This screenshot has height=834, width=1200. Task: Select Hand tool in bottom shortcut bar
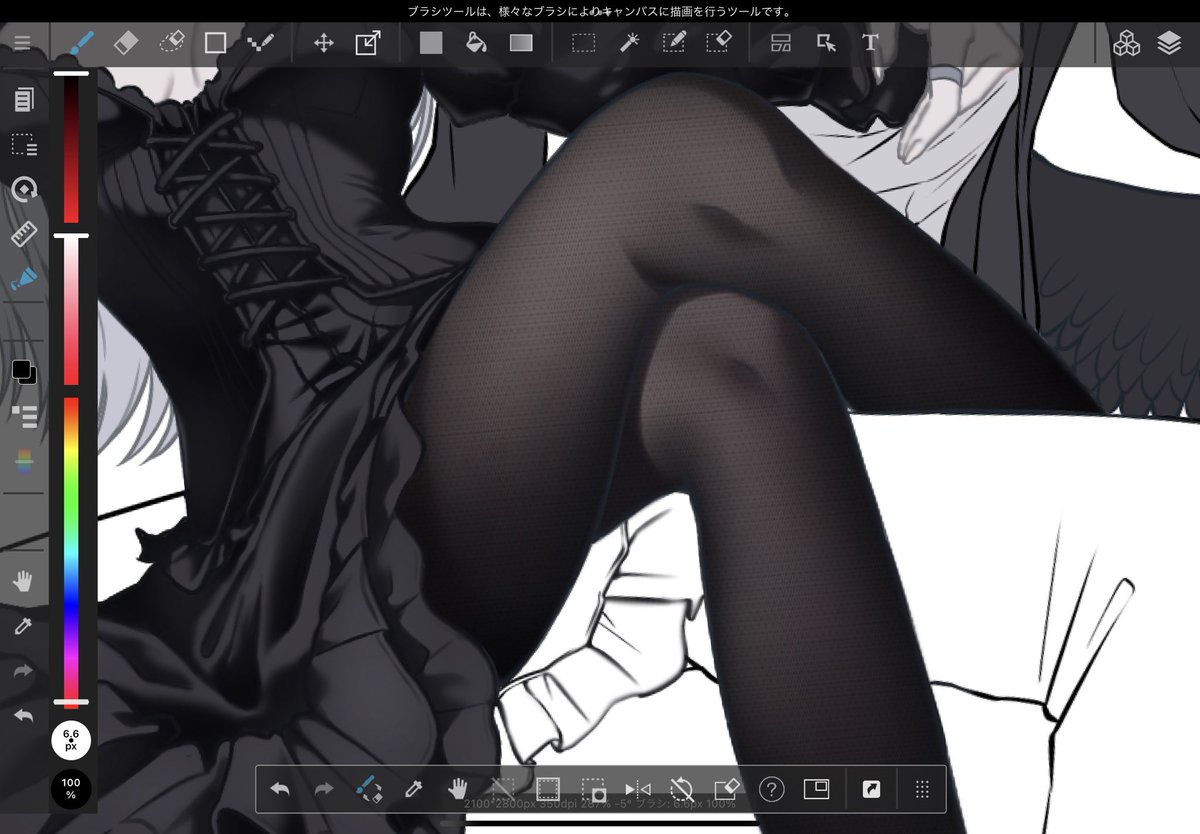[458, 789]
